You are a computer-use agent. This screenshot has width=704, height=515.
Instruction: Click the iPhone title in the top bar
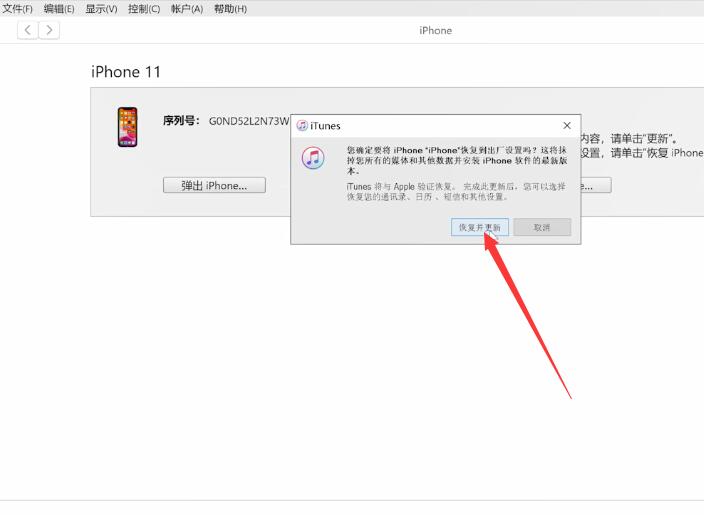click(x=436, y=31)
